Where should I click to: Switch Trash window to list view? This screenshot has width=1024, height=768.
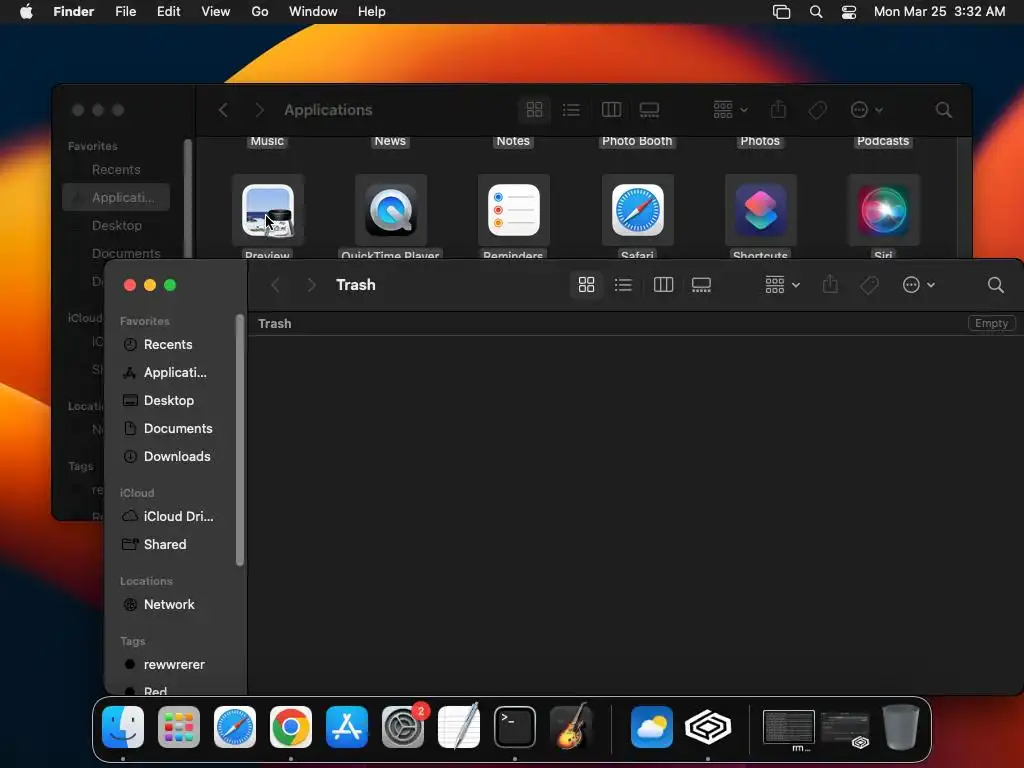(x=623, y=285)
